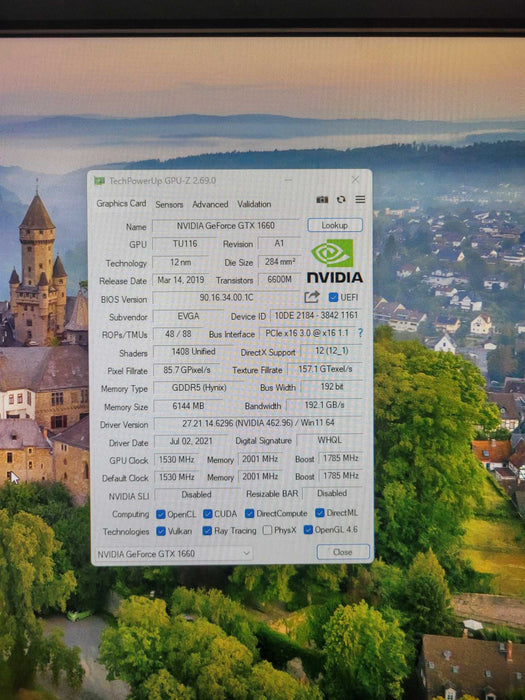Click the GPU Clock value 1530 MHz

pos(176,459)
